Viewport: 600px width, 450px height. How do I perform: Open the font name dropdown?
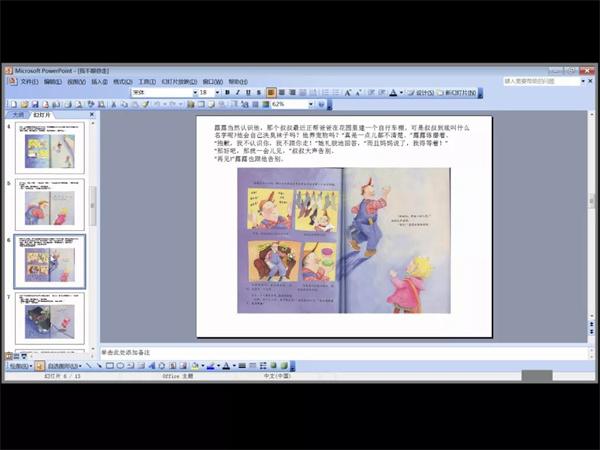[x=195, y=93]
